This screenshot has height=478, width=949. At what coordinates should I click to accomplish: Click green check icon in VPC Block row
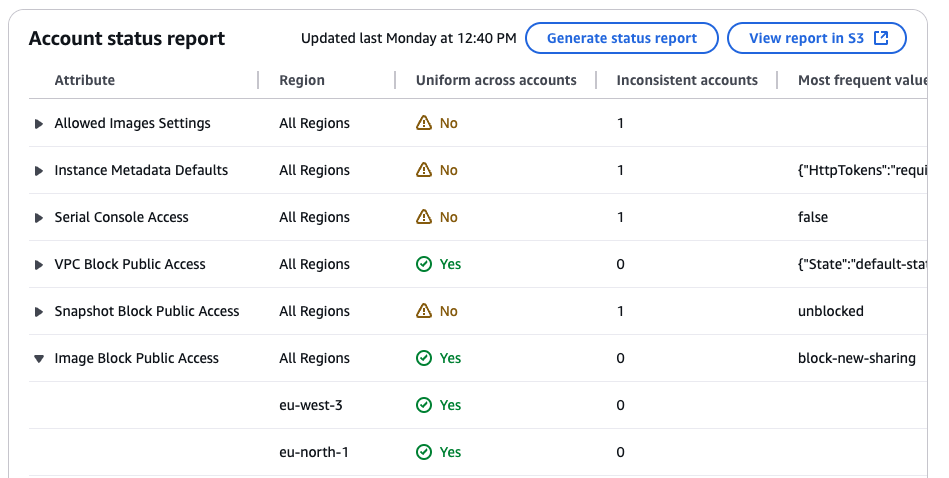[424, 264]
